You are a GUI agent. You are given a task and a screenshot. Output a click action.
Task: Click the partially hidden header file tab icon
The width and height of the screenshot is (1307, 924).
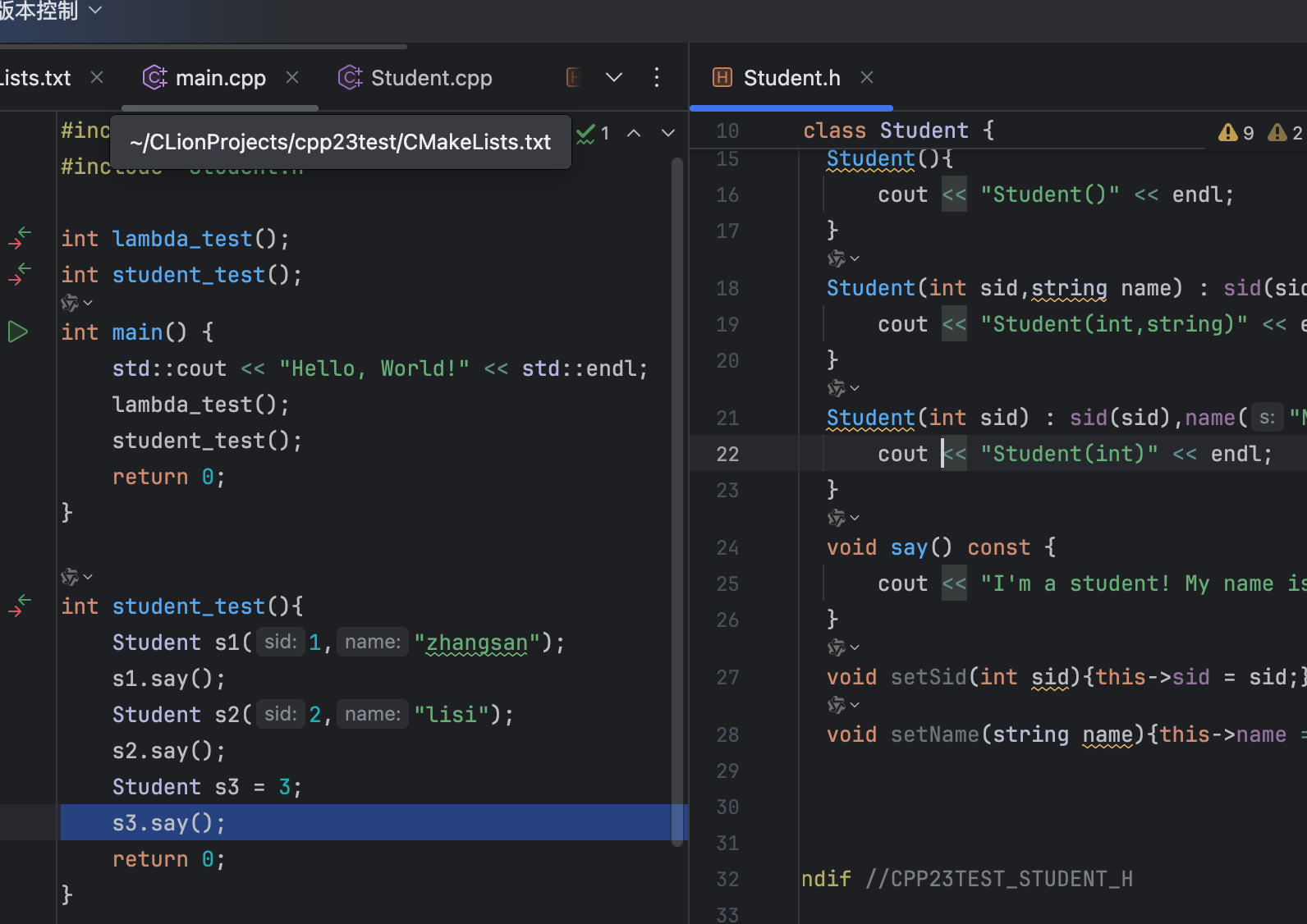pyautogui.click(x=574, y=77)
